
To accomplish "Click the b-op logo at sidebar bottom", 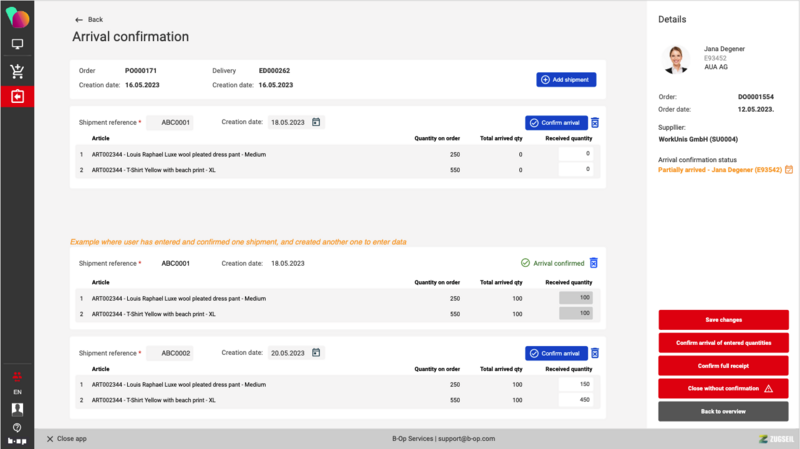I will click(17, 441).
